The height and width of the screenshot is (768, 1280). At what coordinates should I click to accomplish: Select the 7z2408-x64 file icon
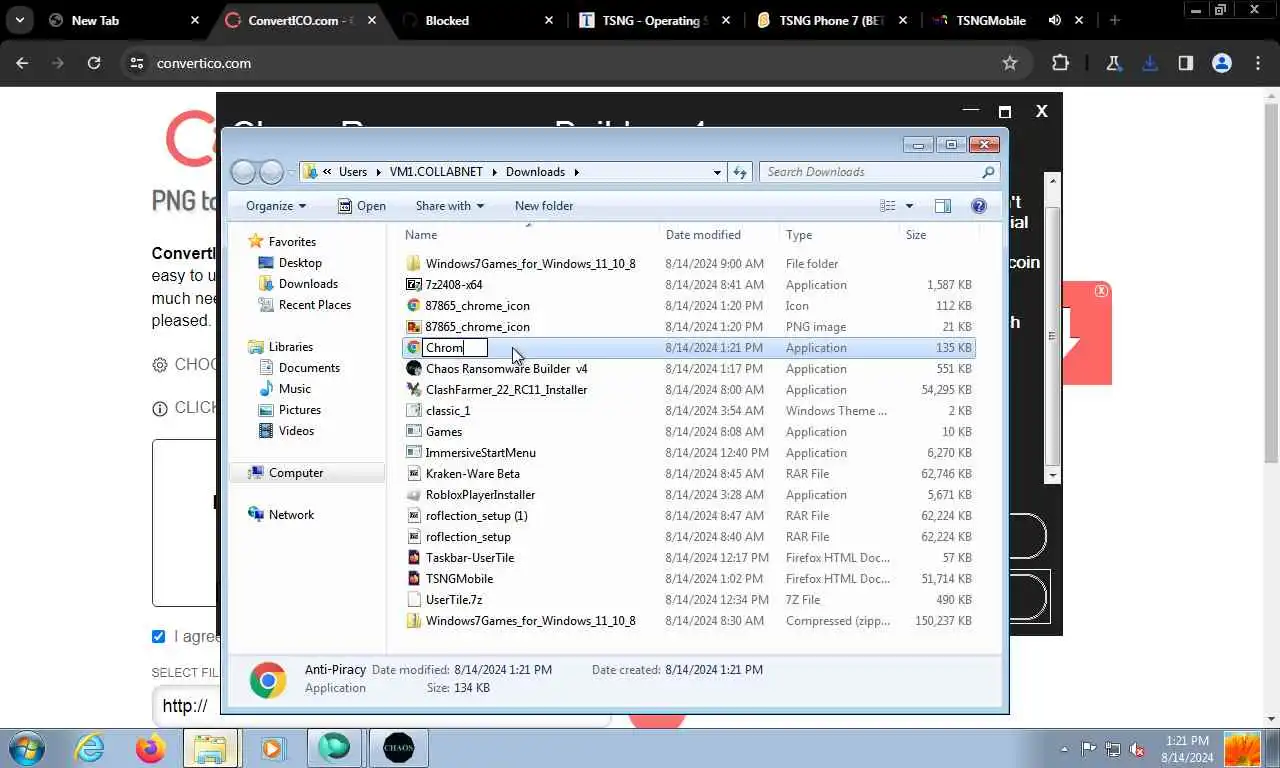[414, 285]
